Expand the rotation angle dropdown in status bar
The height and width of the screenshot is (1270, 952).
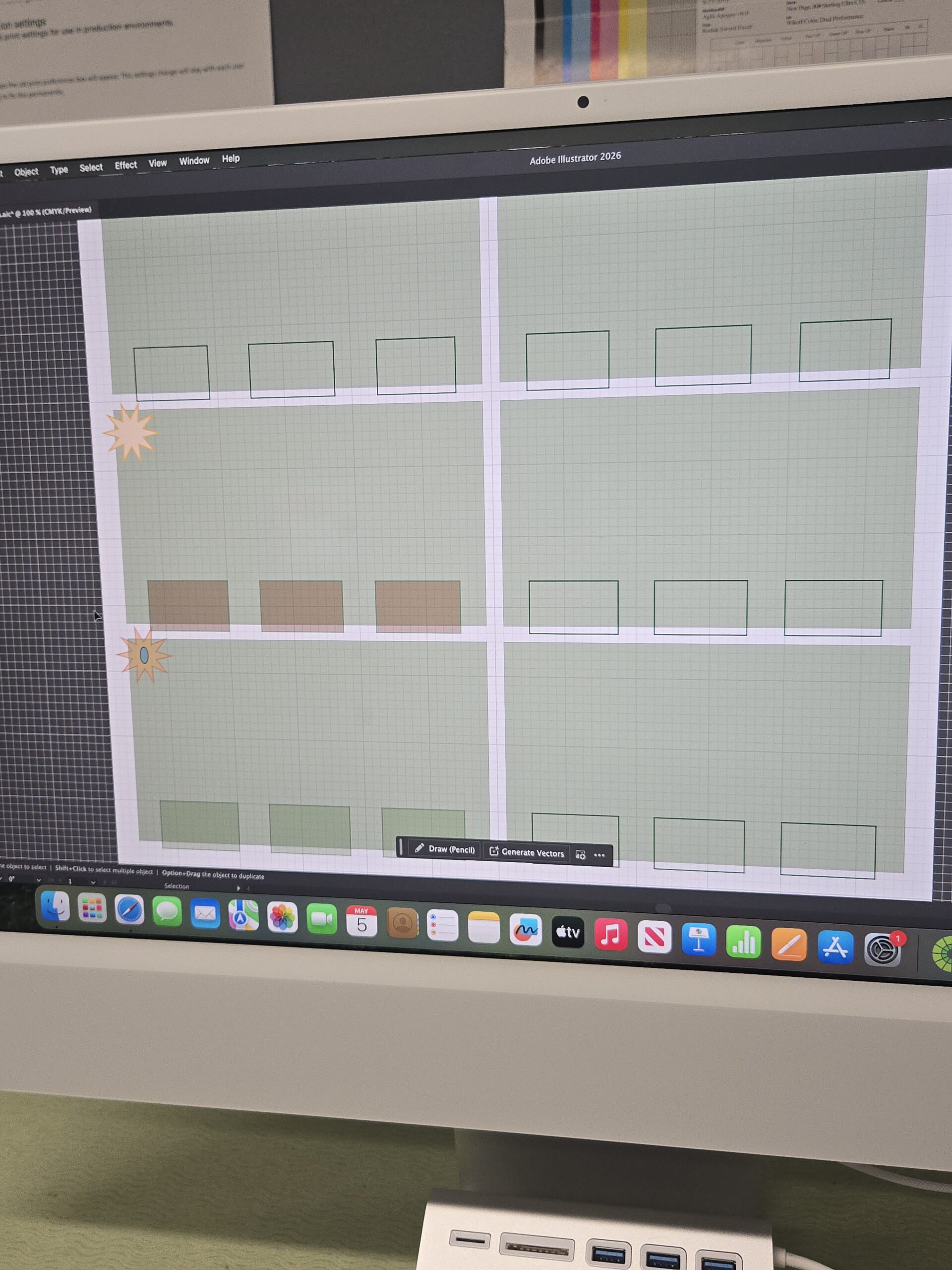coord(39,880)
